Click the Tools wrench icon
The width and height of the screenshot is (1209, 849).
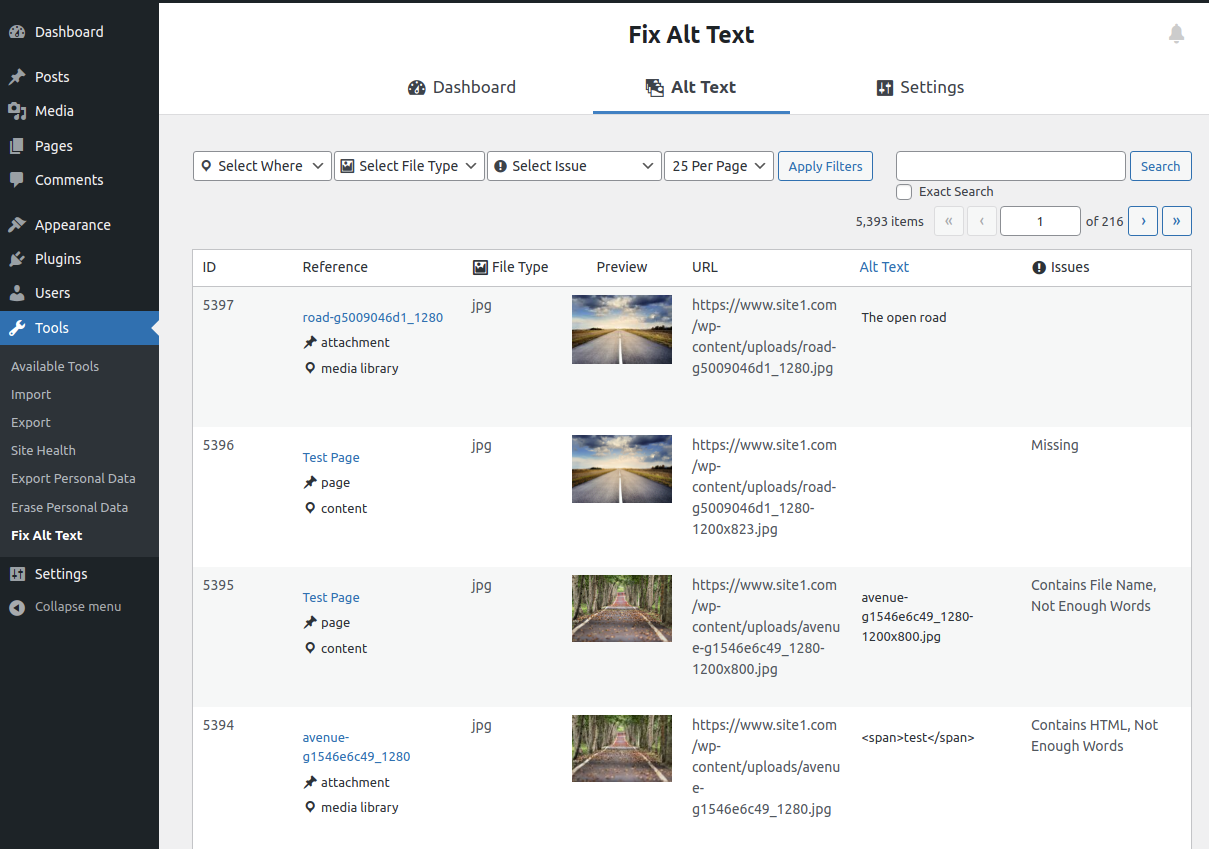tap(17, 328)
